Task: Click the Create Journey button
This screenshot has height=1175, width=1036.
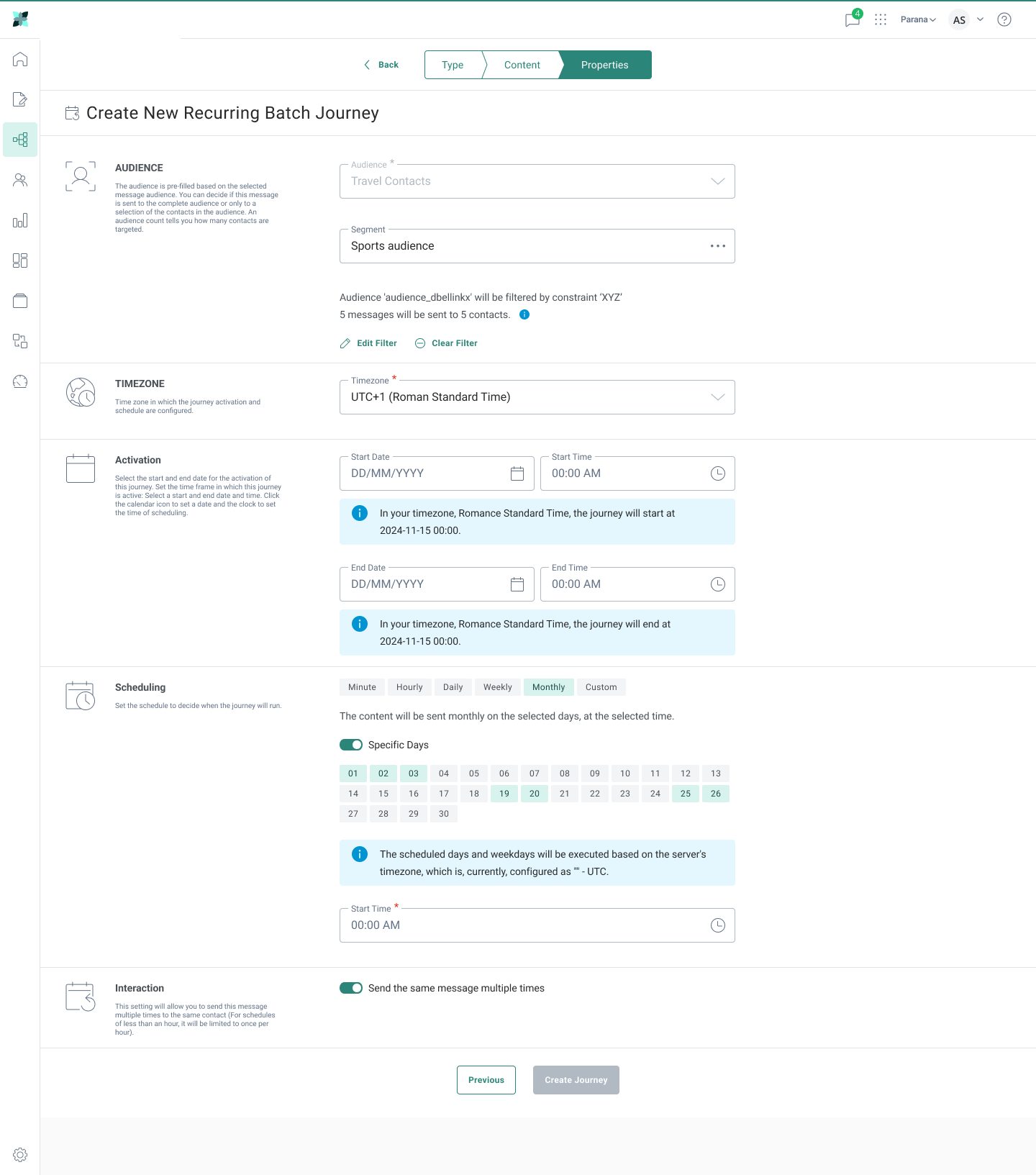Action: pyautogui.click(x=576, y=1080)
